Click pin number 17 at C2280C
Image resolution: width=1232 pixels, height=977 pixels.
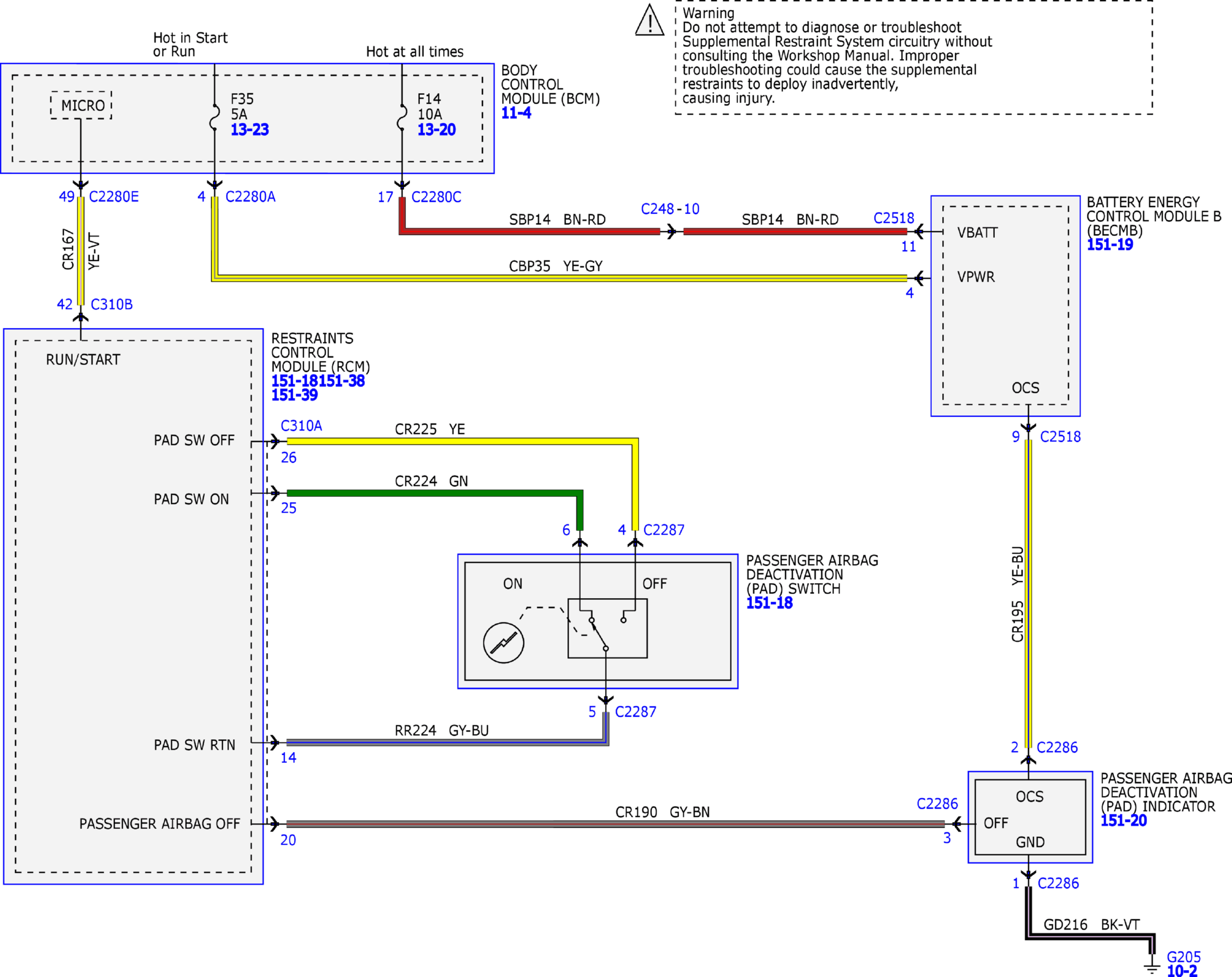385,197
